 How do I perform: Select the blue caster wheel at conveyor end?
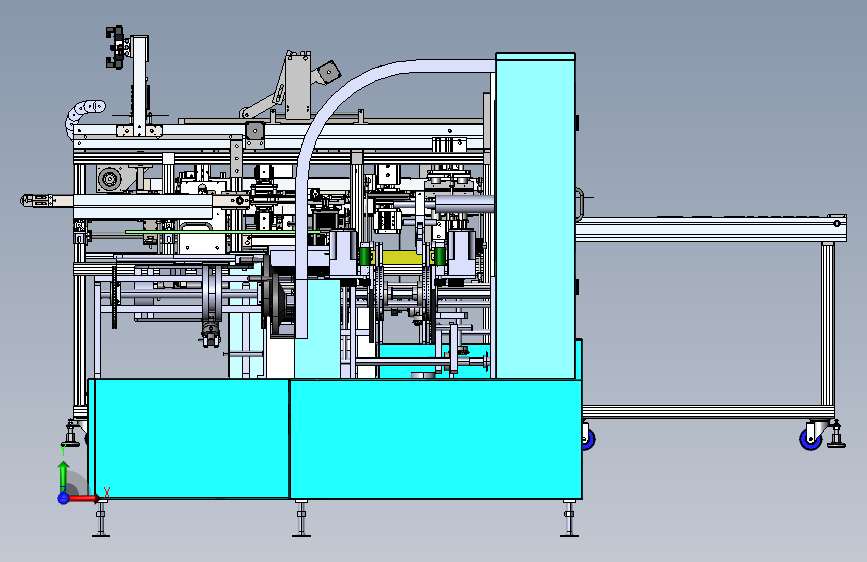[x=811, y=439]
